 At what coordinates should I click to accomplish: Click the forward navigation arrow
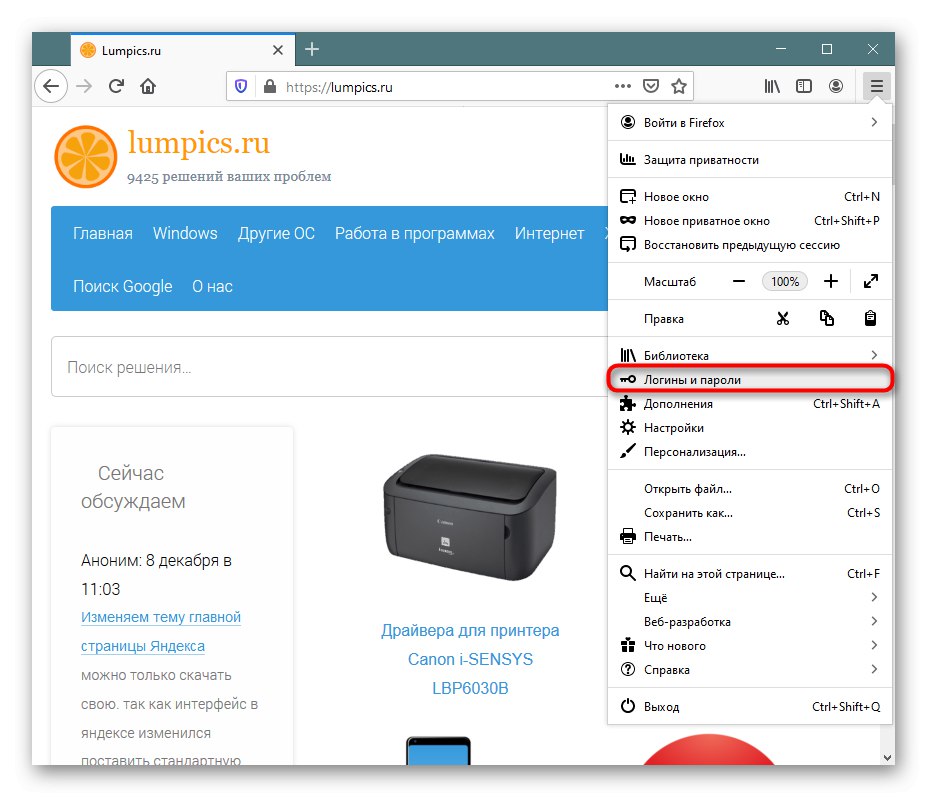[x=84, y=86]
